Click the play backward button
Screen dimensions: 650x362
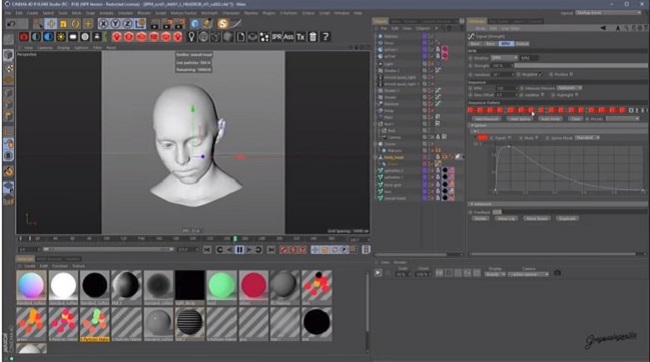click(x=229, y=250)
